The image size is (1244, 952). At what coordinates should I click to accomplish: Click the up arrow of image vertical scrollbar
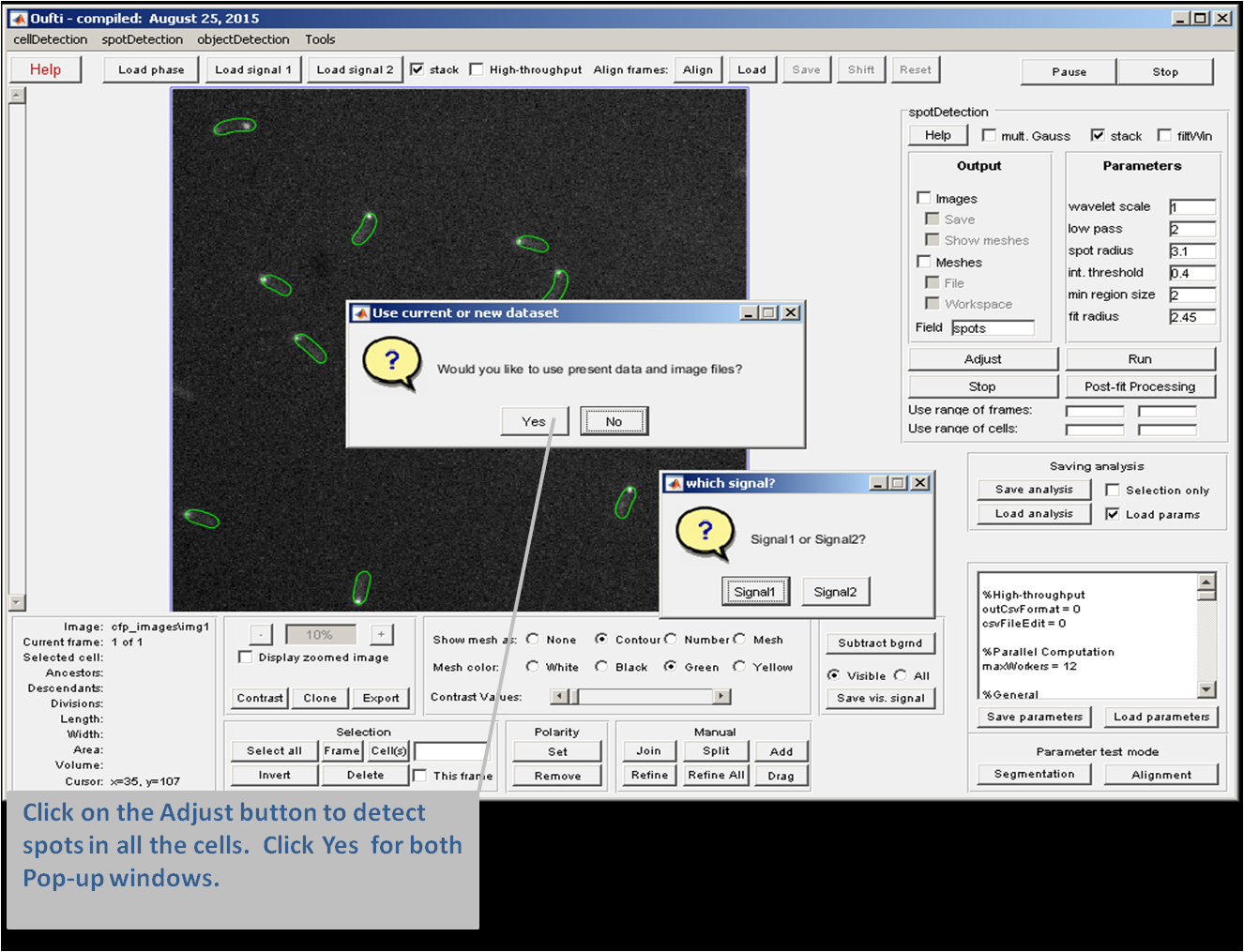[x=17, y=96]
